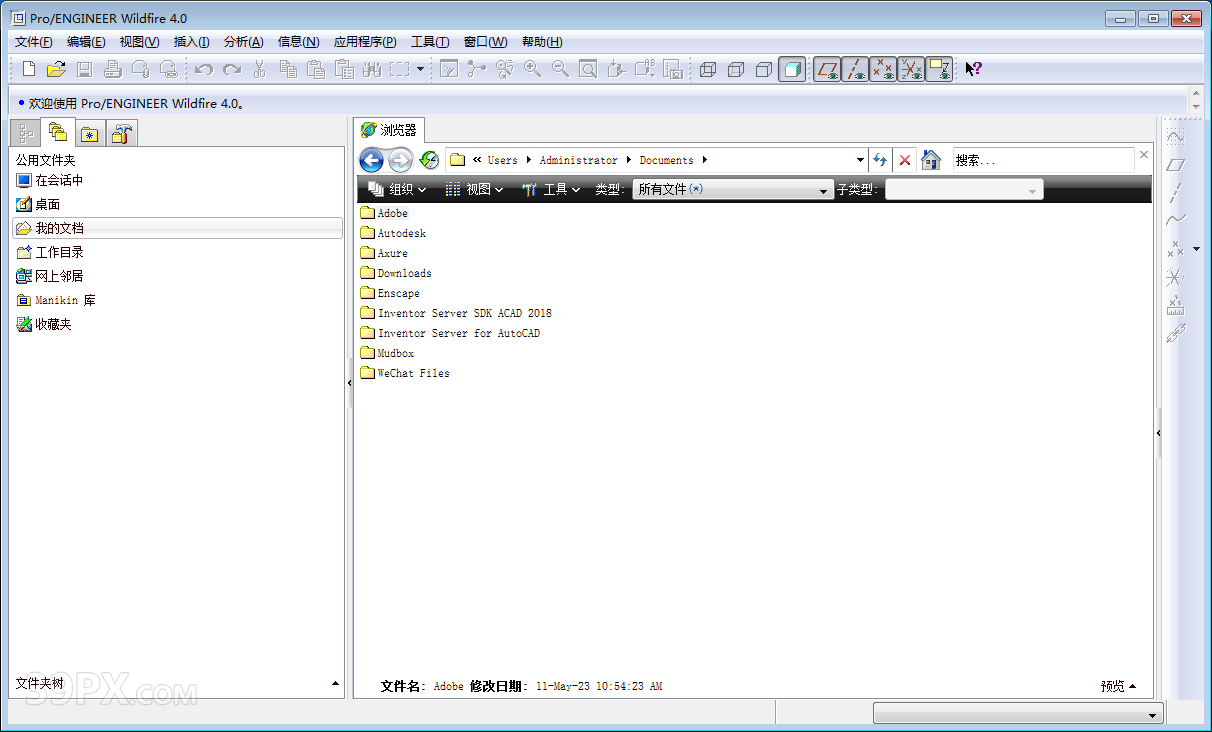1212x732 pixels.
Task: Open the 组织 dropdown menu
Action: coord(397,189)
